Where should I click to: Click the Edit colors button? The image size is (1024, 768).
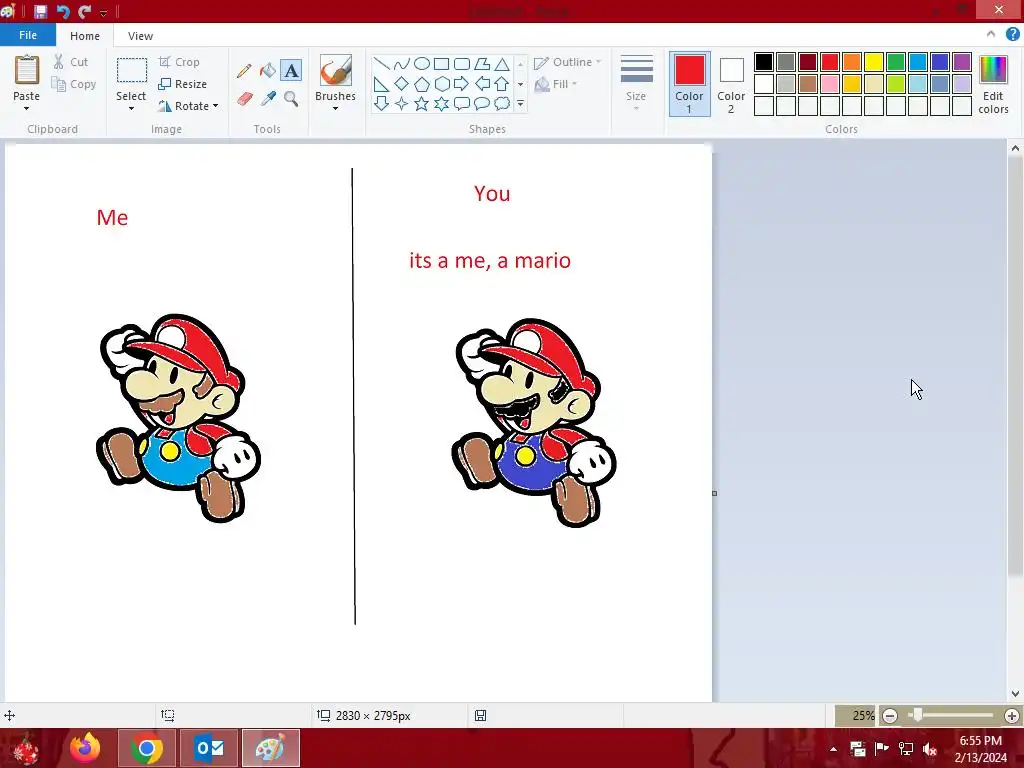[x=993, y=85]
